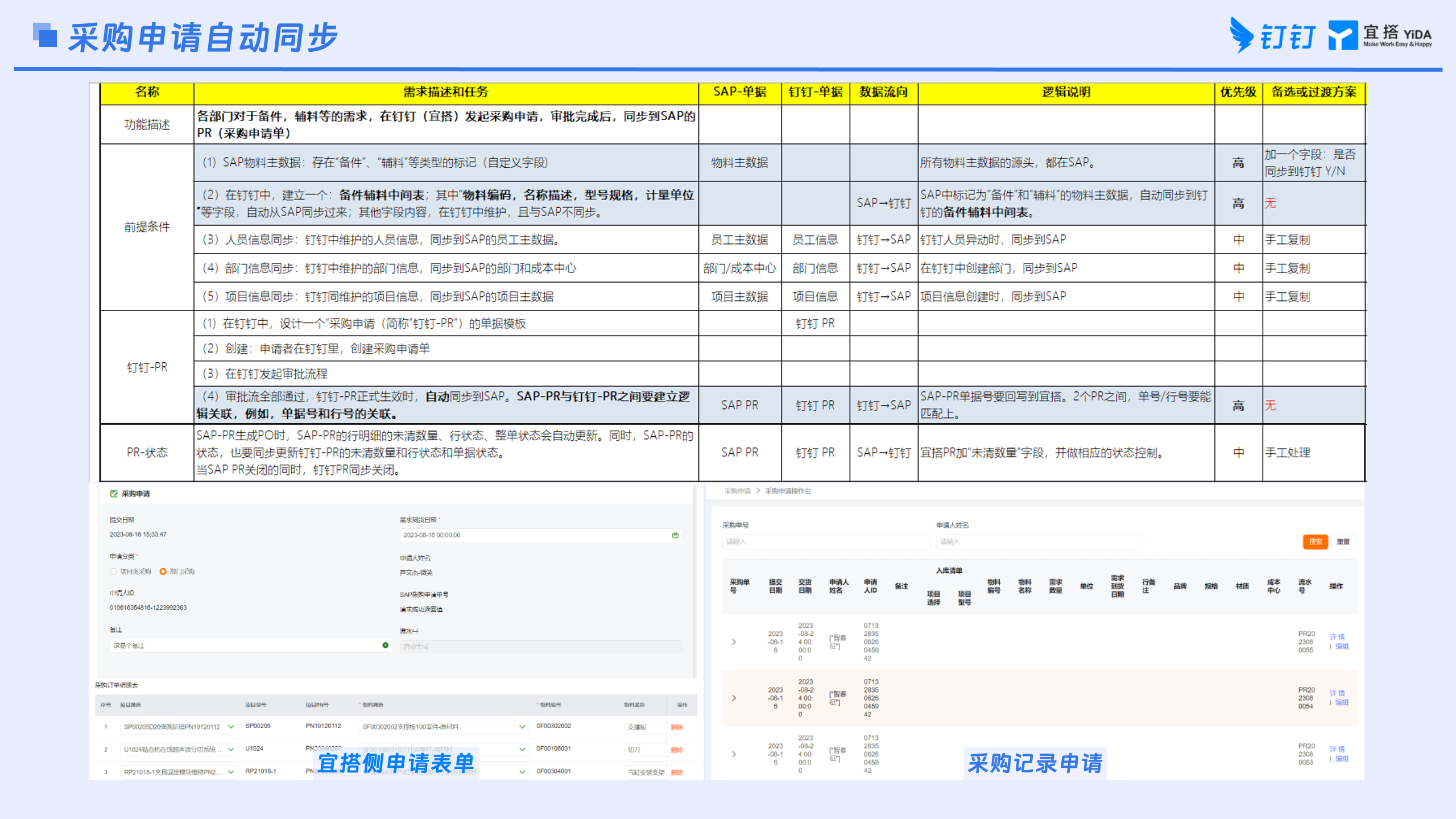Open the calendar icon in 需求到货日期 field
The height and width of the screenshot is (819, 1456).
click(x=675, y=535)
